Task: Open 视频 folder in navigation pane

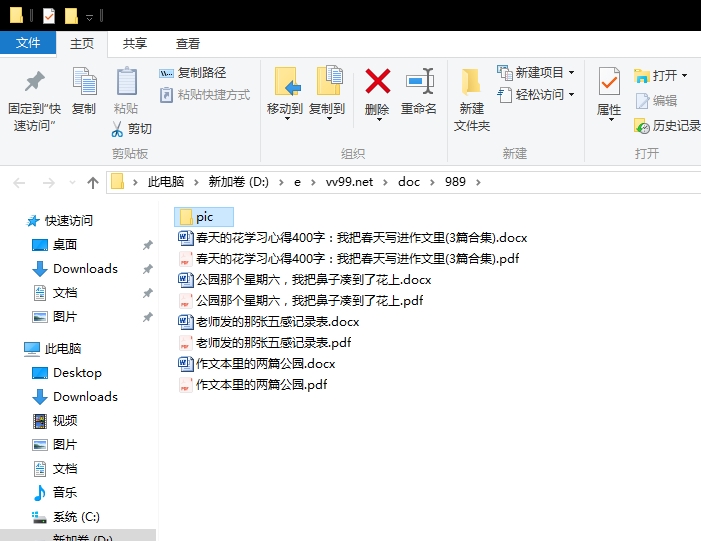Action: [55, 421]
